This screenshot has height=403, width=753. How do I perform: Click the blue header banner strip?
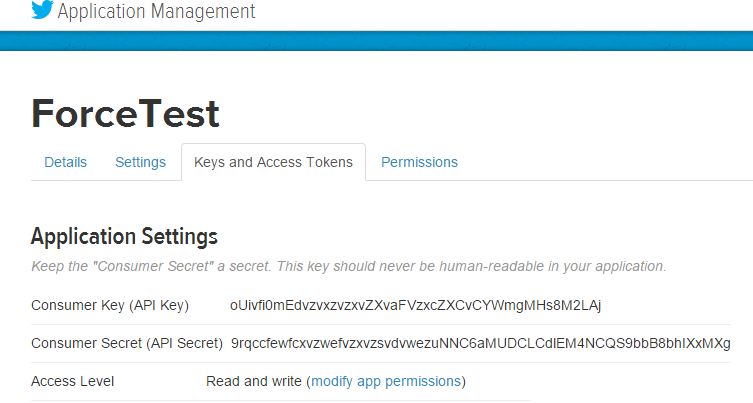[376, 41]
